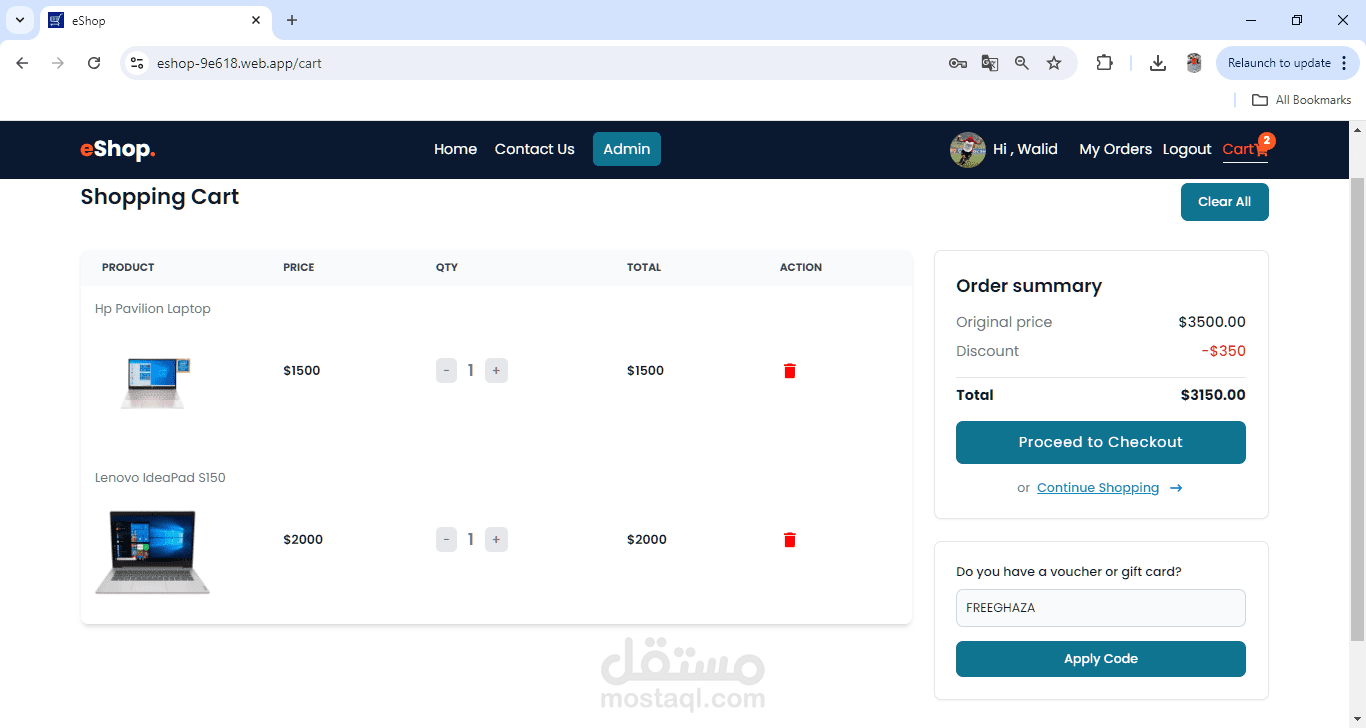Click the Hp Pavilion Laptop product image
This screenshot has width=1366, height=728.
pyautogui.click(x=155, y=383)
